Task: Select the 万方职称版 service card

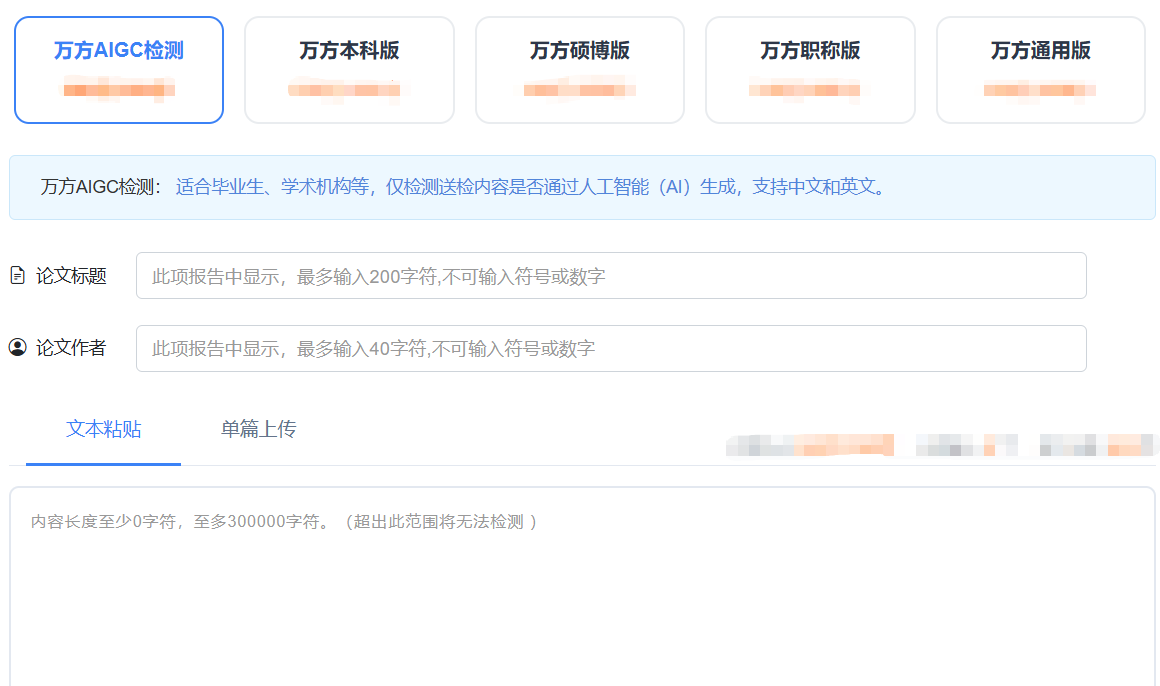Action: pyautogui.click(x=810, y=68)
